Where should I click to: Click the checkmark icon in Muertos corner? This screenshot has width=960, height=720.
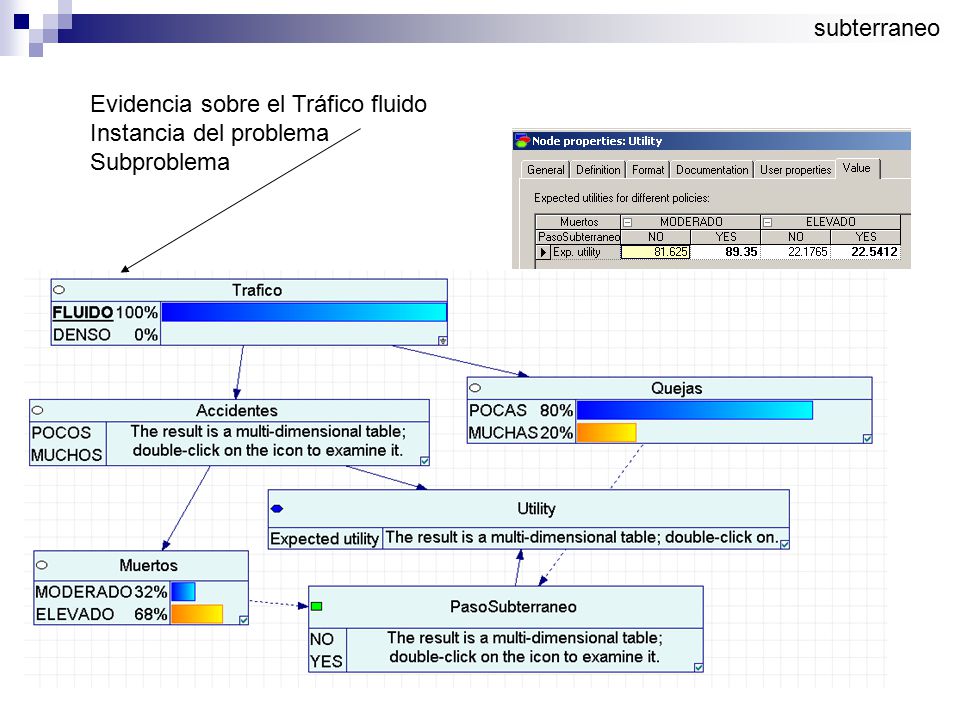(243, 620)
